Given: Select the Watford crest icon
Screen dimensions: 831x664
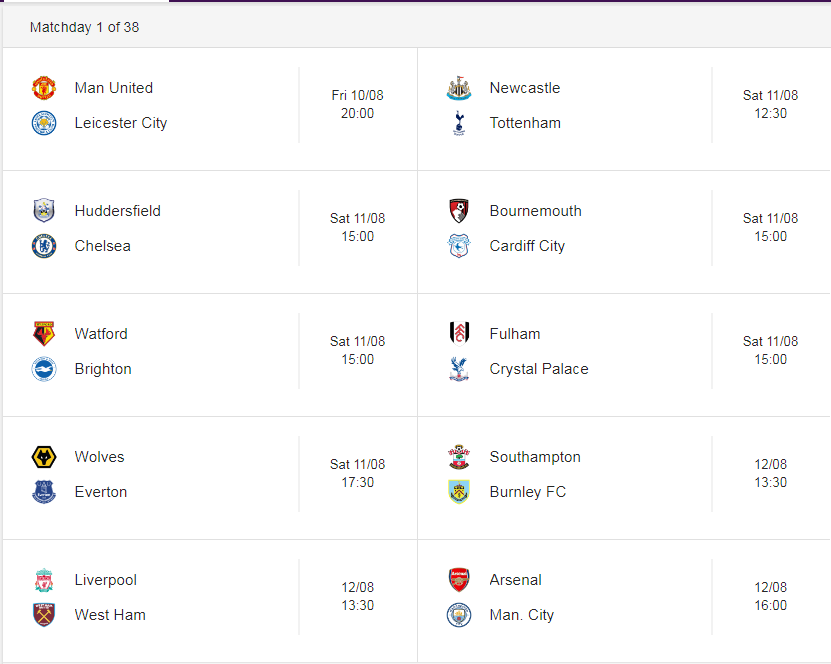Looking at the screenshot, I should click(44, 334).
